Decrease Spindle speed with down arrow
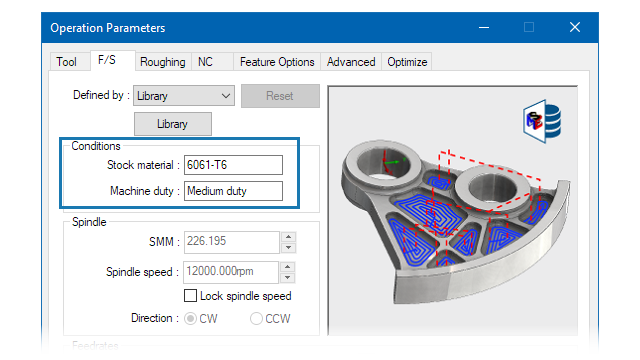This screenshot has width=640, height=360. pyautogui.click(x=288, y=278)
